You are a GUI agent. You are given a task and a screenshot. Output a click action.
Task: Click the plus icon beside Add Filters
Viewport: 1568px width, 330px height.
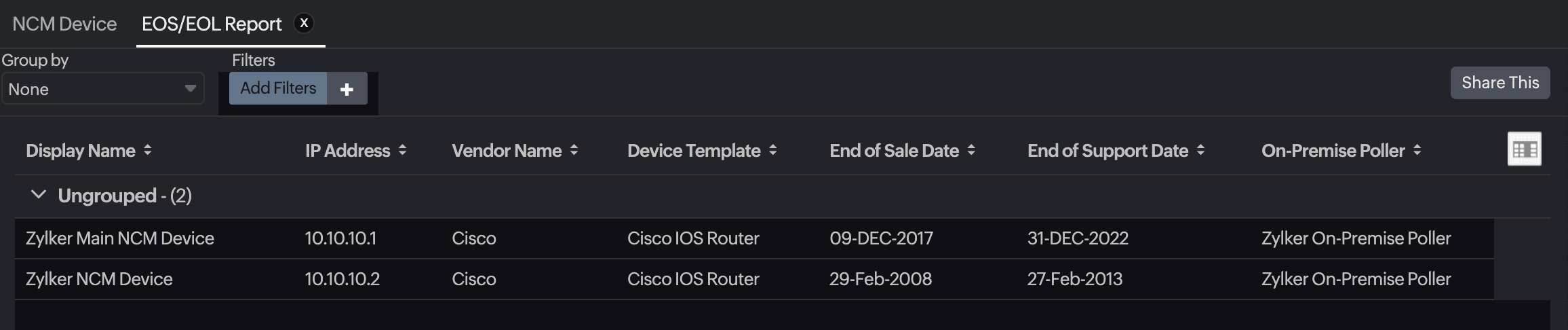coord(347,89)
